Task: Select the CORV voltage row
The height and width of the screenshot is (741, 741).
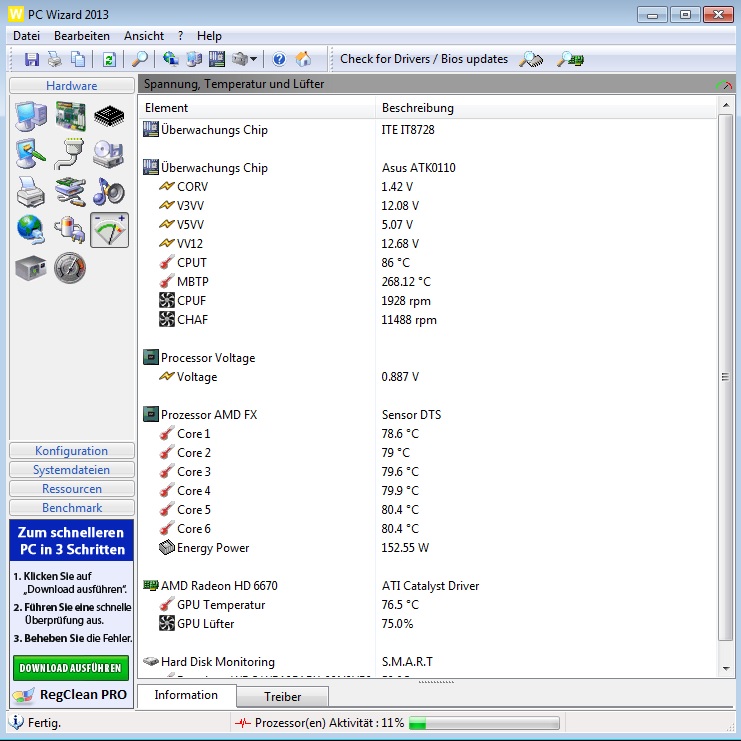Action: coord(428,187)
